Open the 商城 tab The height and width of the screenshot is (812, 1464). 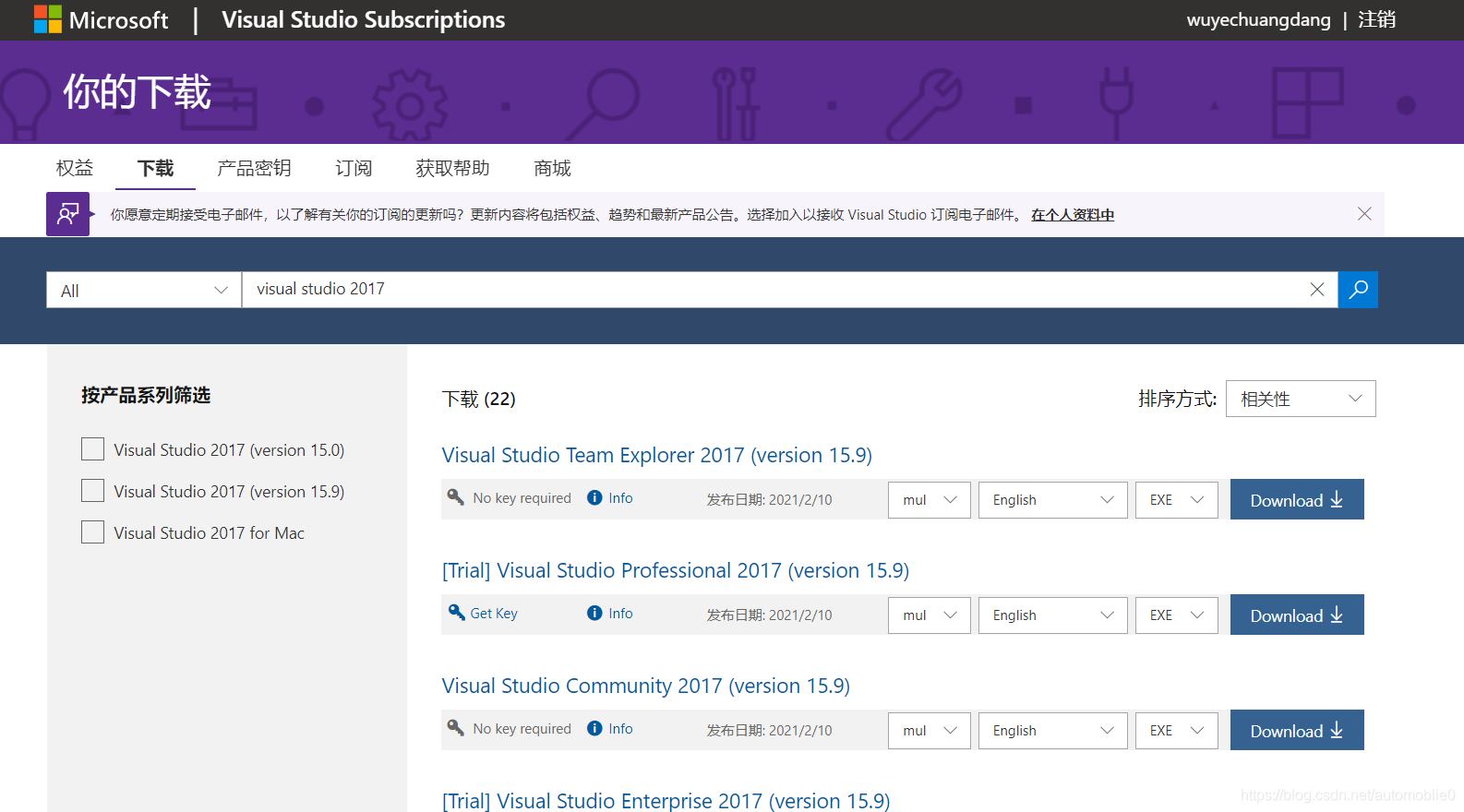click(x=552, y=168)
